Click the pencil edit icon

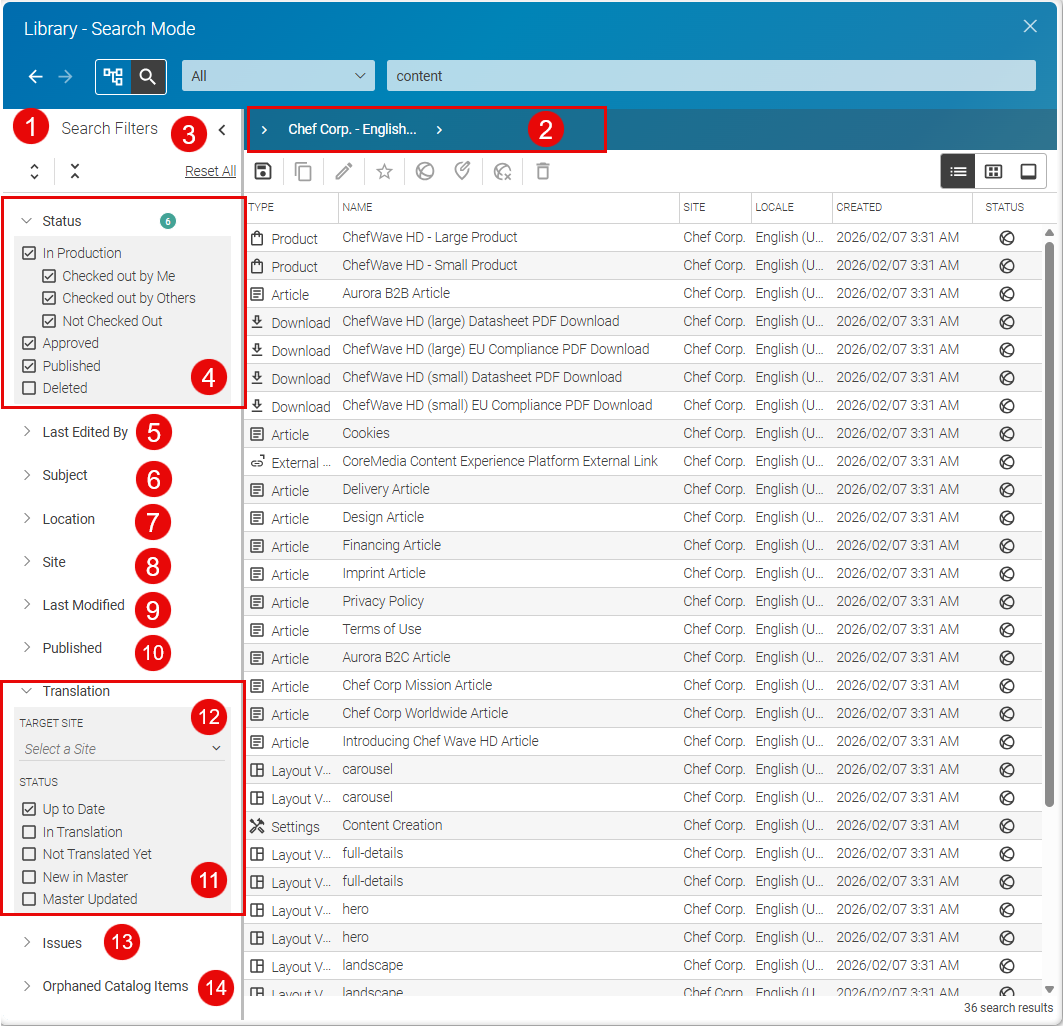coord(344,171)
